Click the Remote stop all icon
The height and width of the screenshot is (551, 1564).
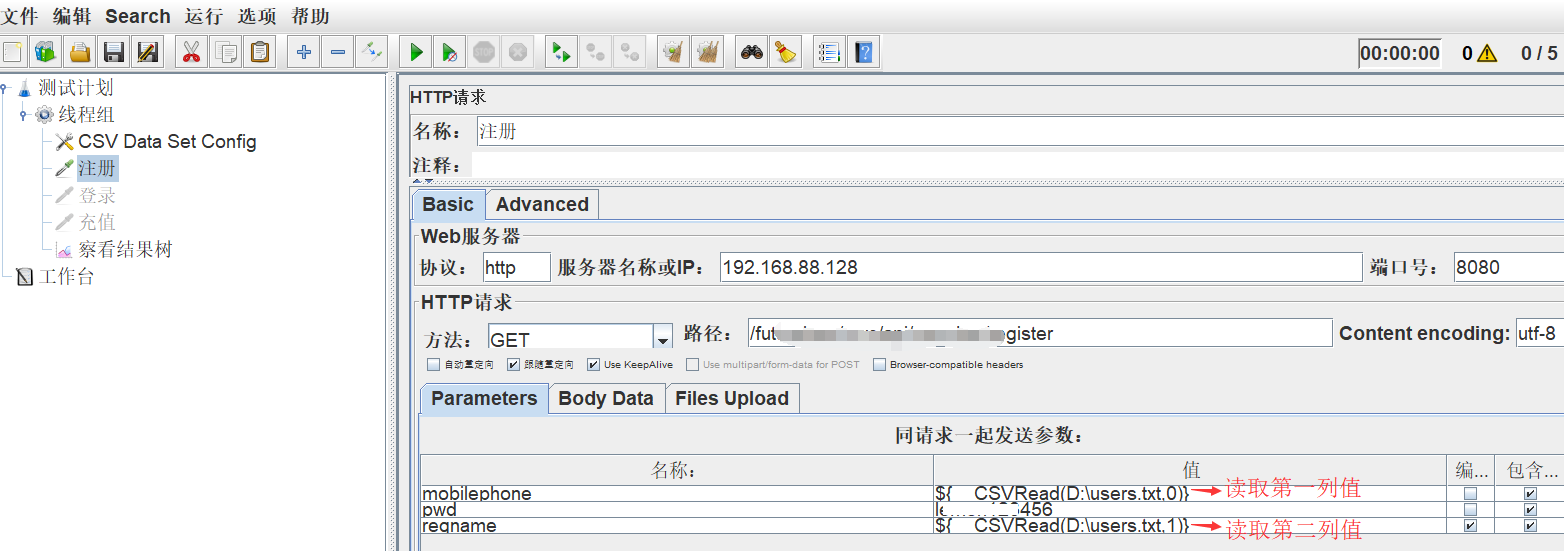tap(595, 52)
